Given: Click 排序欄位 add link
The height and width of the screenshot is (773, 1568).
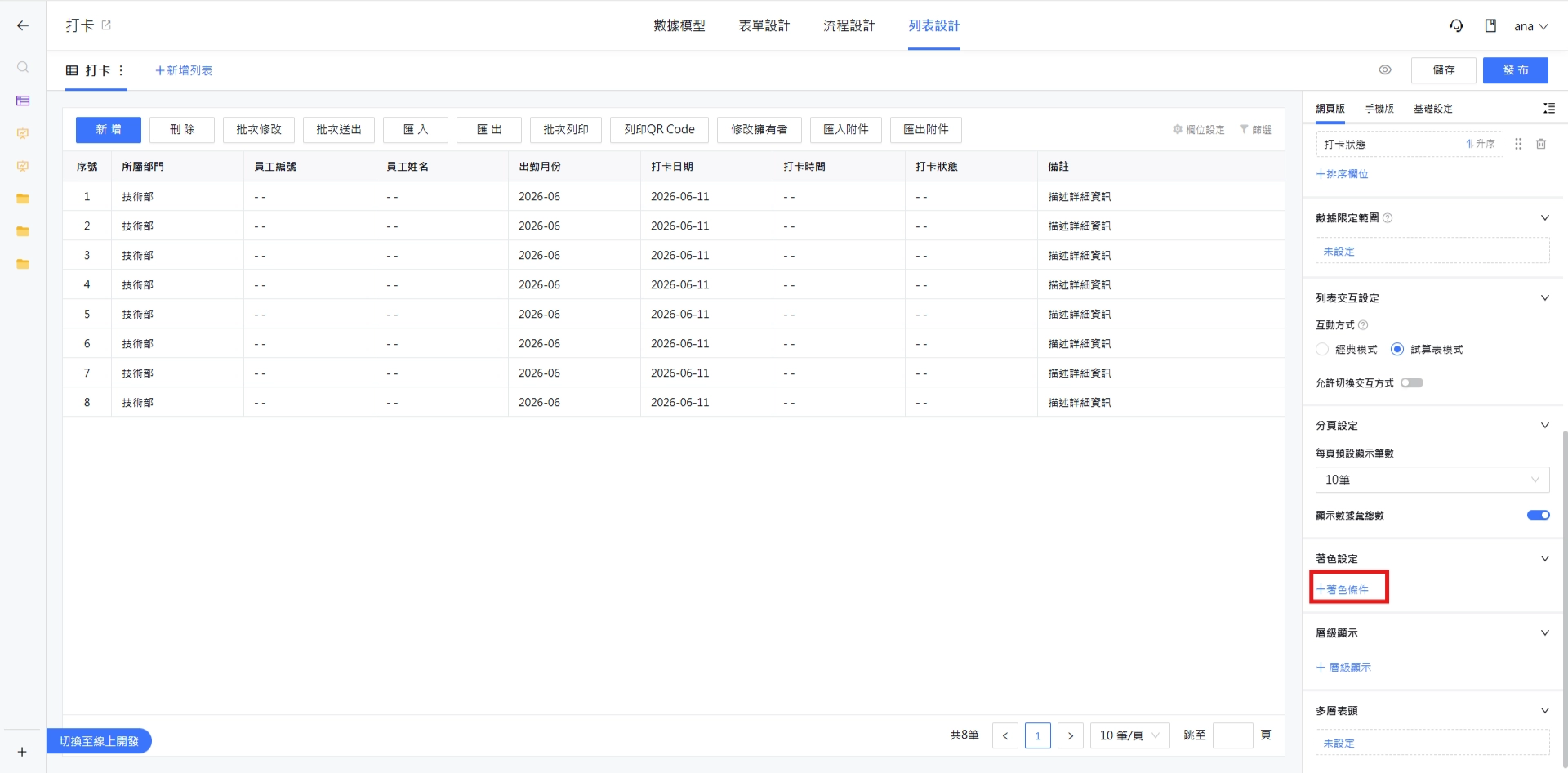Looking at the screenshot, I should [1342, 173].
